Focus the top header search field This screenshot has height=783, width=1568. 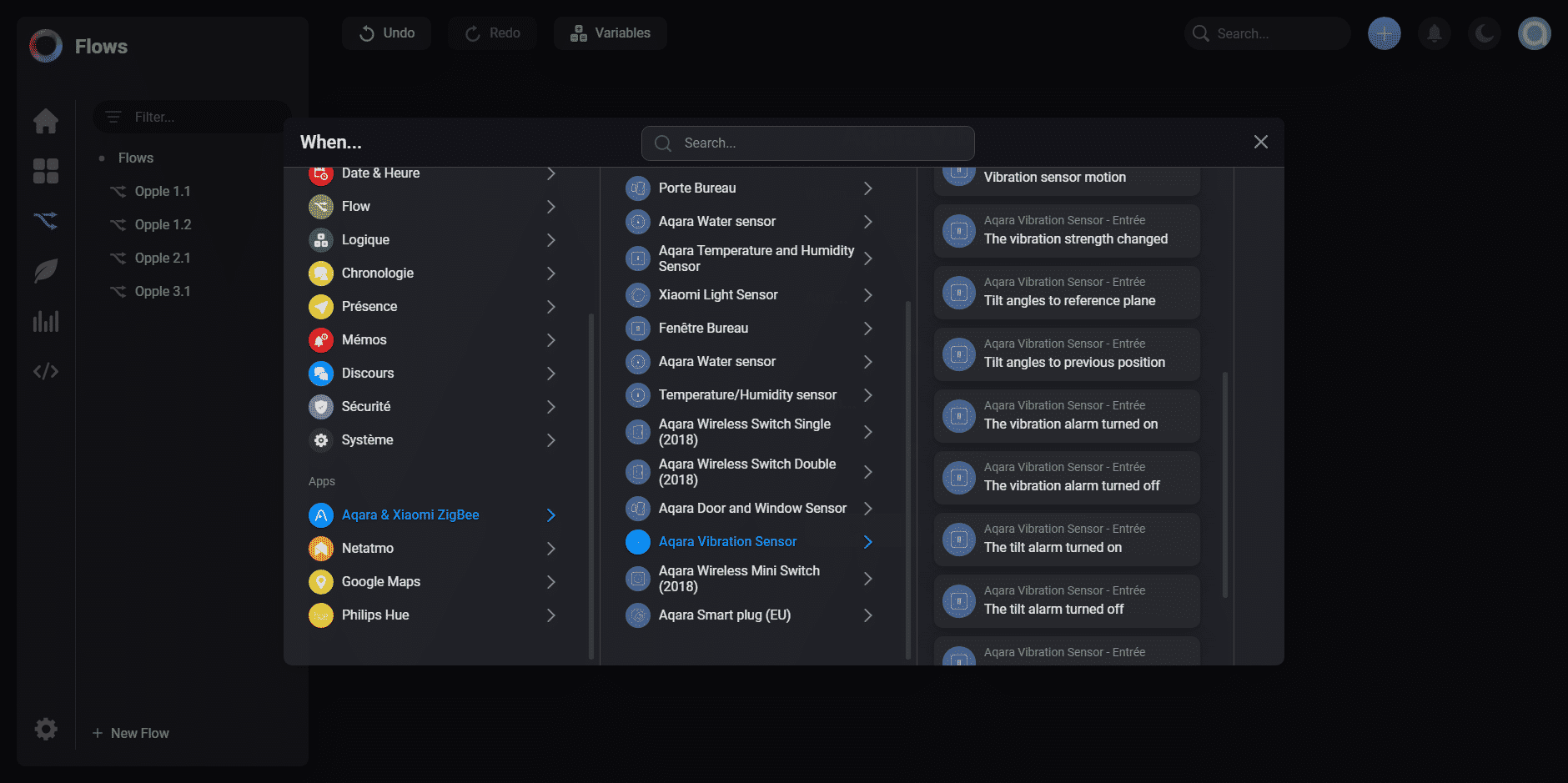click(1268, 33)
